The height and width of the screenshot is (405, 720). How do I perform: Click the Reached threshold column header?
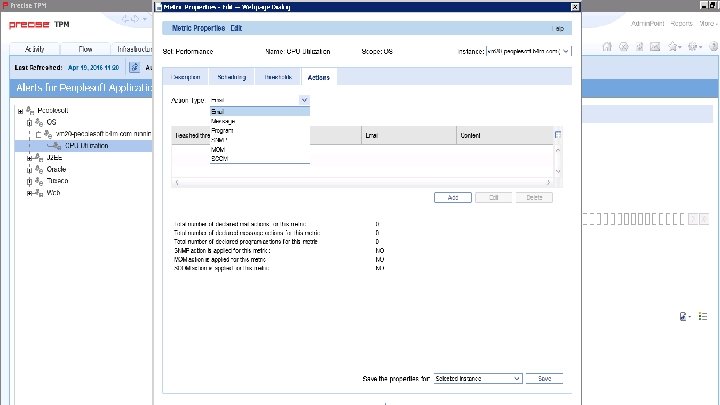191,135
